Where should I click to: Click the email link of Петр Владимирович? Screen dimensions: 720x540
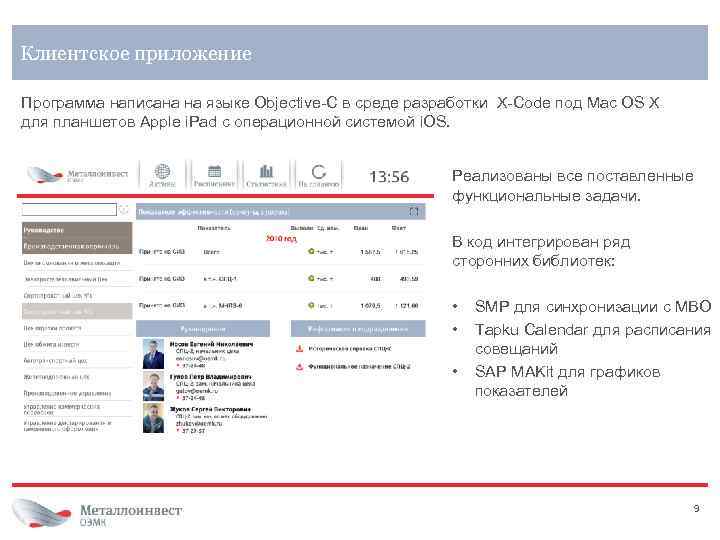(x=197, y=391)
